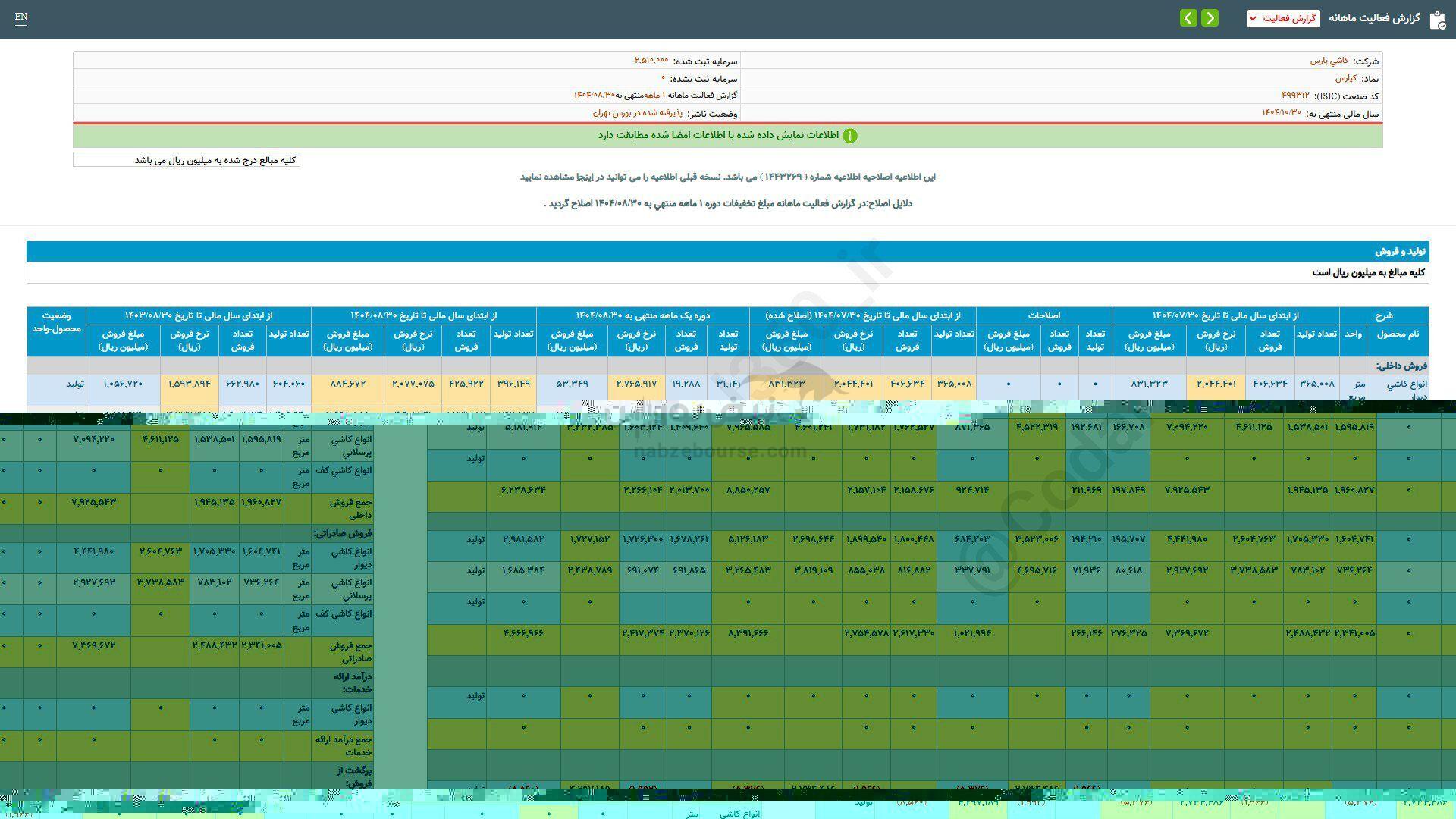Click the clipboard report icon in header
The width and height of the screenshot is (1456, 819).
pos(1437,19)
